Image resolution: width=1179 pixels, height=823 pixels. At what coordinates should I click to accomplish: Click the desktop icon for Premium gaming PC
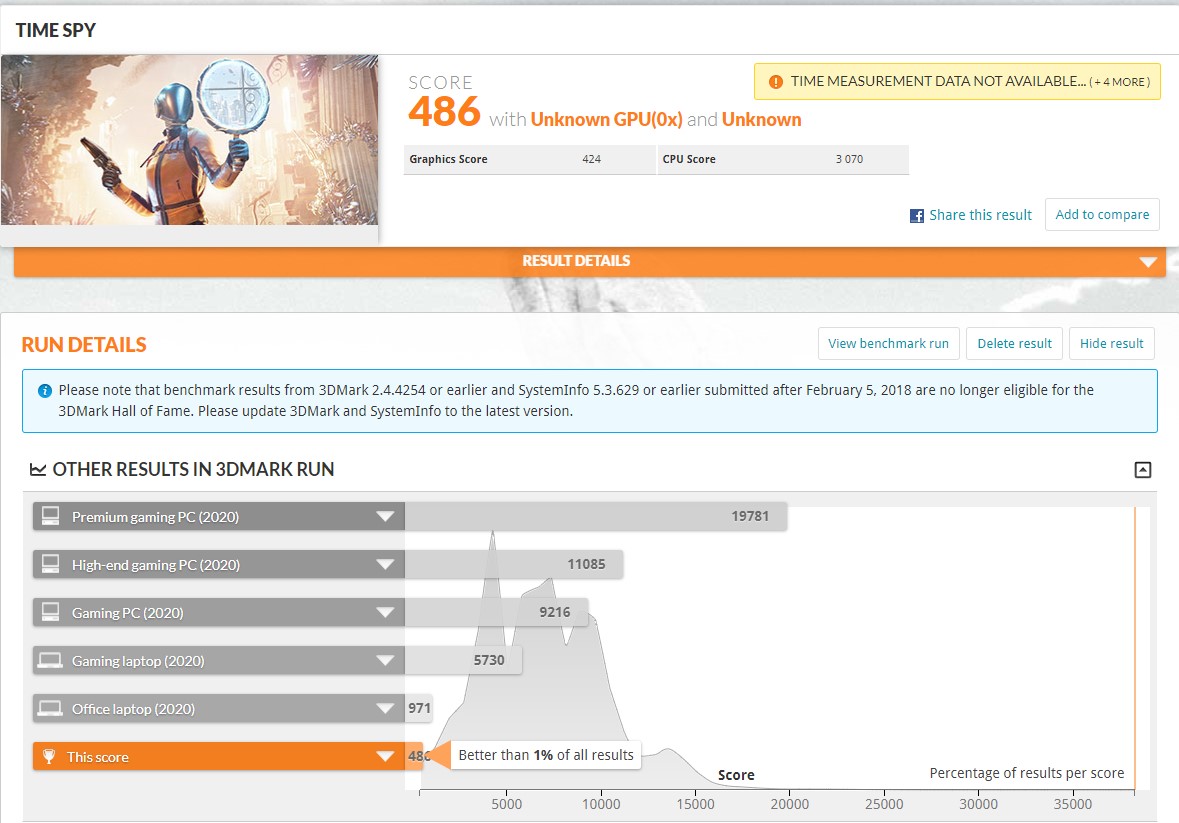tap(50, 516)
